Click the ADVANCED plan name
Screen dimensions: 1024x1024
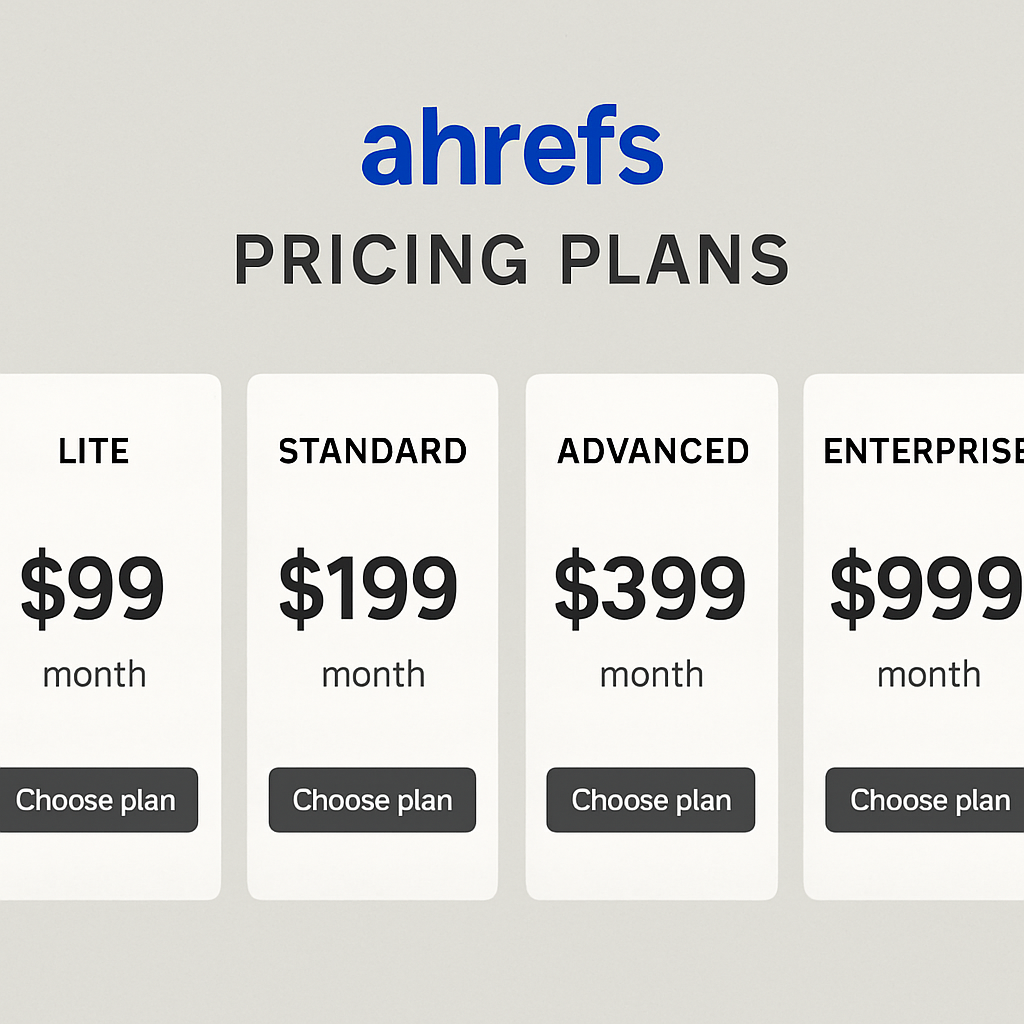pyautogui.click(x=653, y=452)
